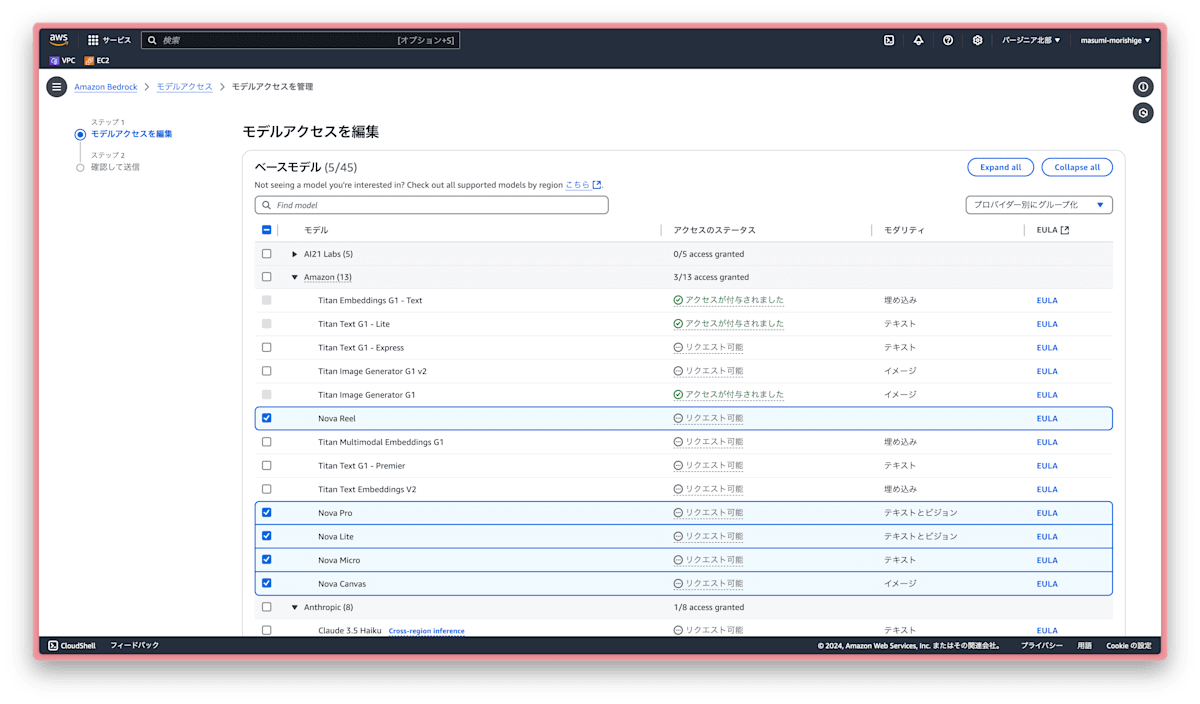This screenshot has width=1200, height=704.
Task: Open EULA link for Nova Pro
Action: pos(1047,513)
